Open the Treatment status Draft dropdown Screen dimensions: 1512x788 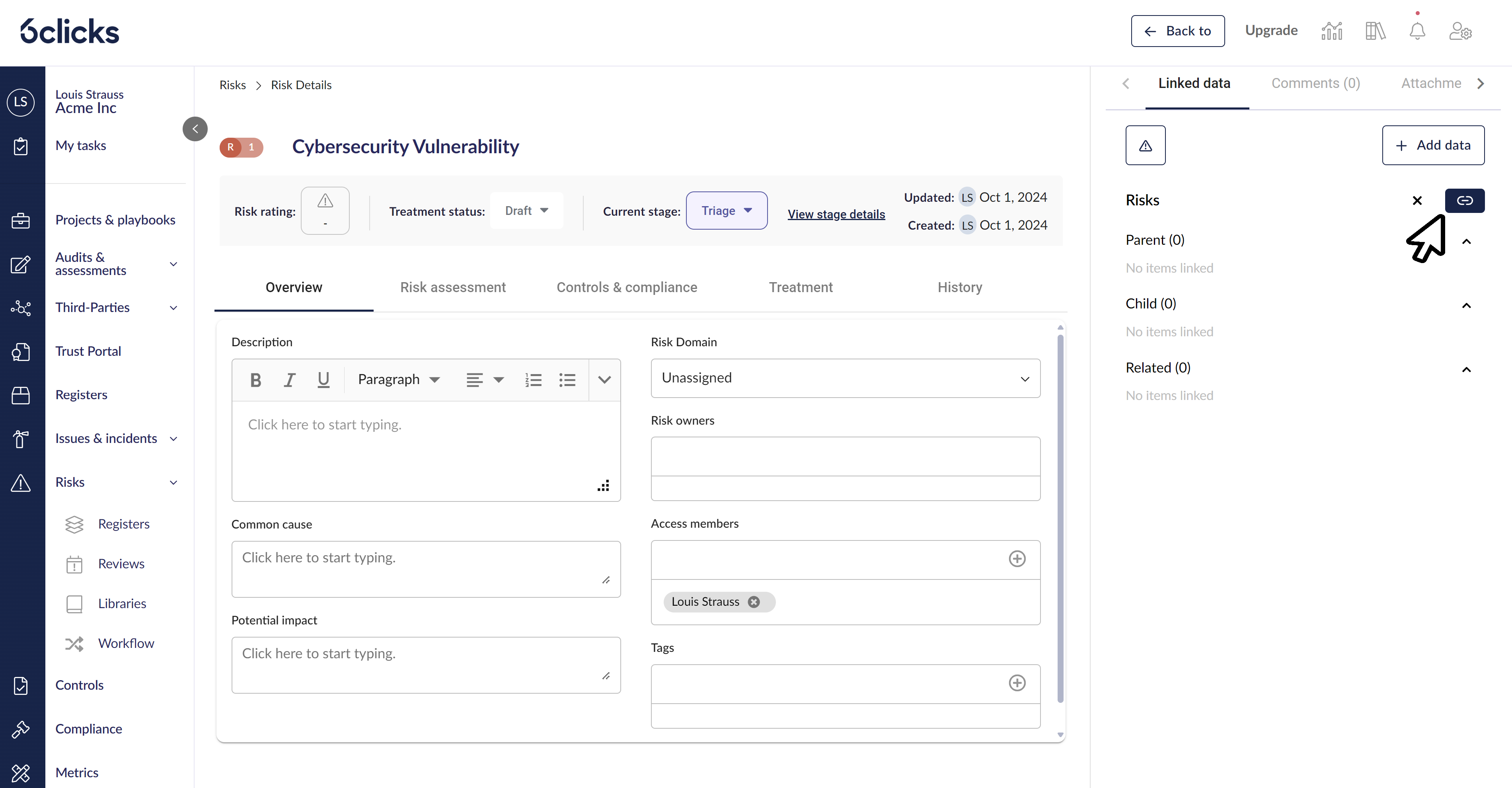(x=526, y=211)
